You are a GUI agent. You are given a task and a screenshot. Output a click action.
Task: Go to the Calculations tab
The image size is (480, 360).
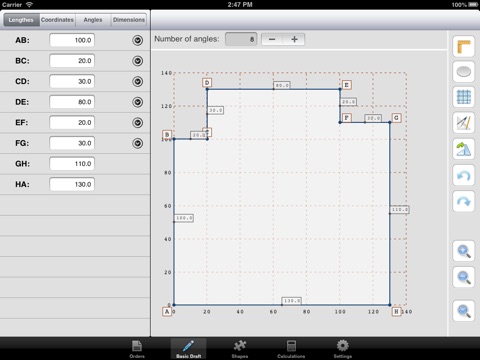click(x=291, y=349)
